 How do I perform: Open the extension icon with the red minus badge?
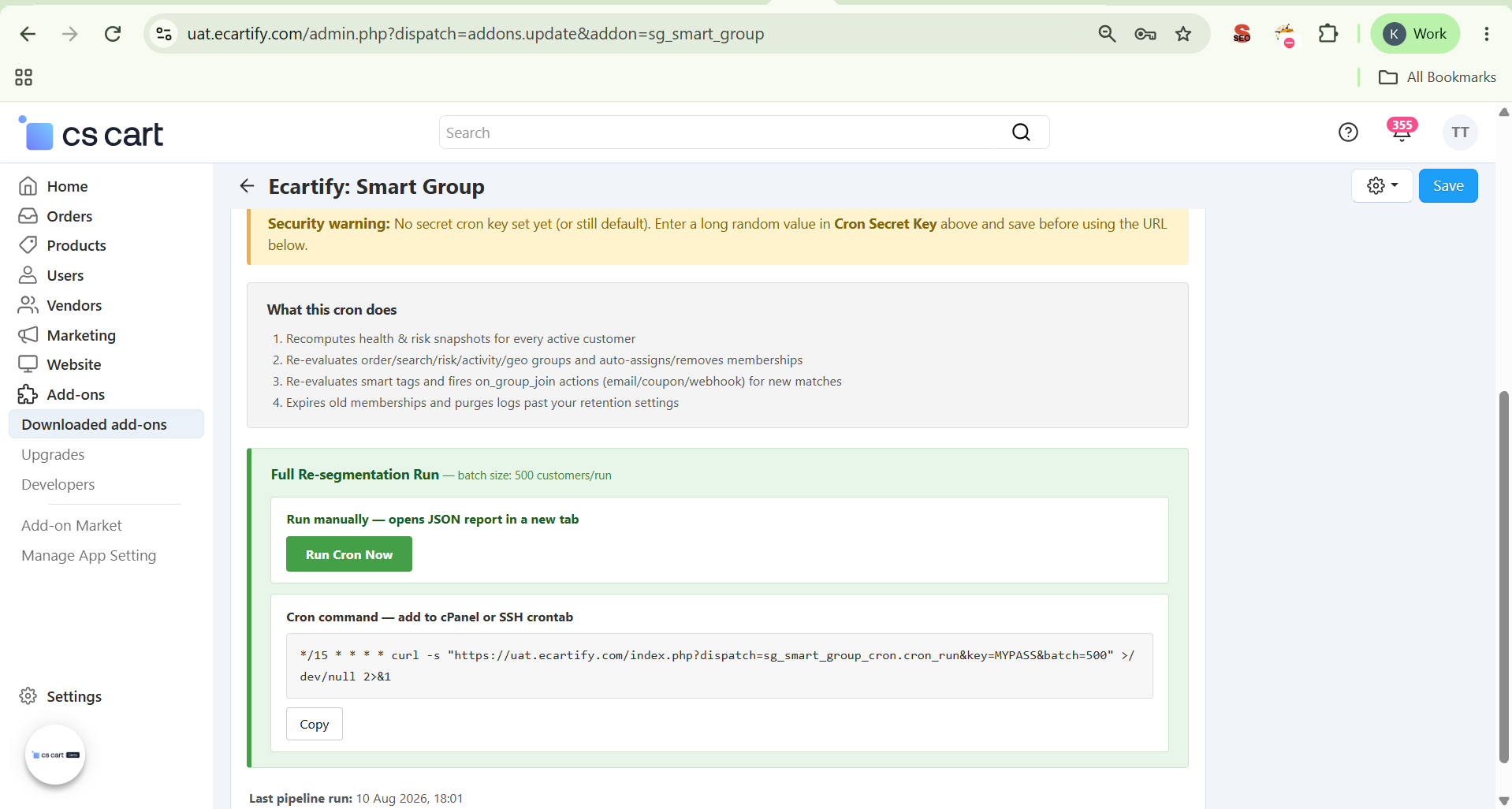tap(1285, 35)
